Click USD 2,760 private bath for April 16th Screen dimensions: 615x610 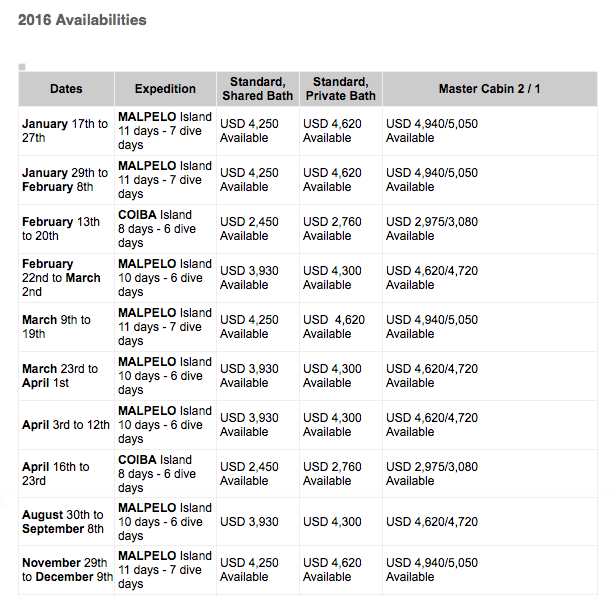click(332, 467)
